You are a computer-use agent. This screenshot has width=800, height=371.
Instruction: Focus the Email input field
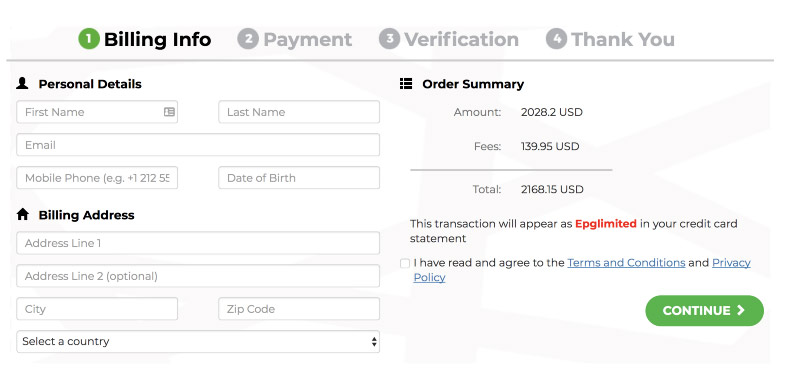198,145
